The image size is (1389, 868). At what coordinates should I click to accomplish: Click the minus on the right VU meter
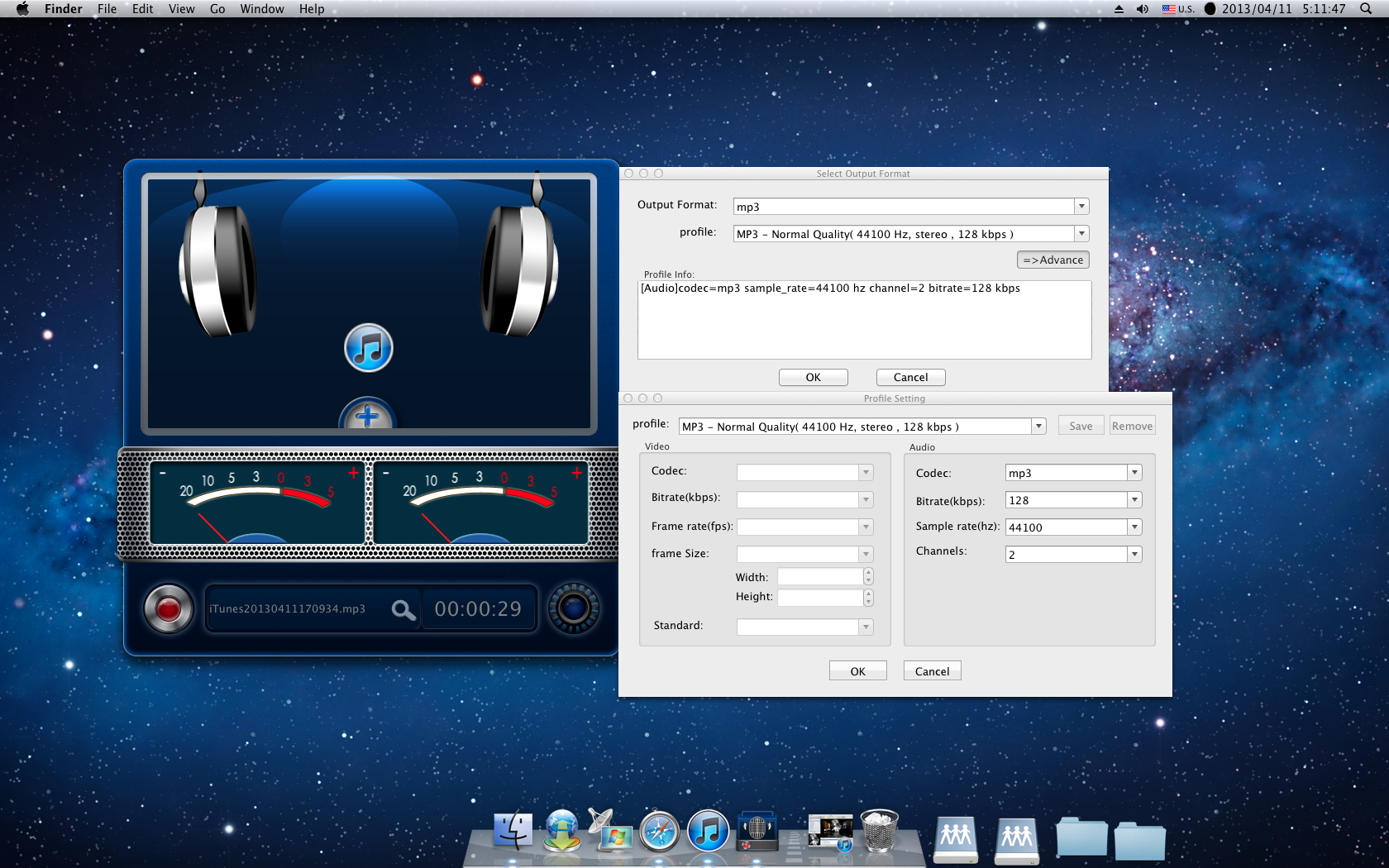[x=385, y=473]
